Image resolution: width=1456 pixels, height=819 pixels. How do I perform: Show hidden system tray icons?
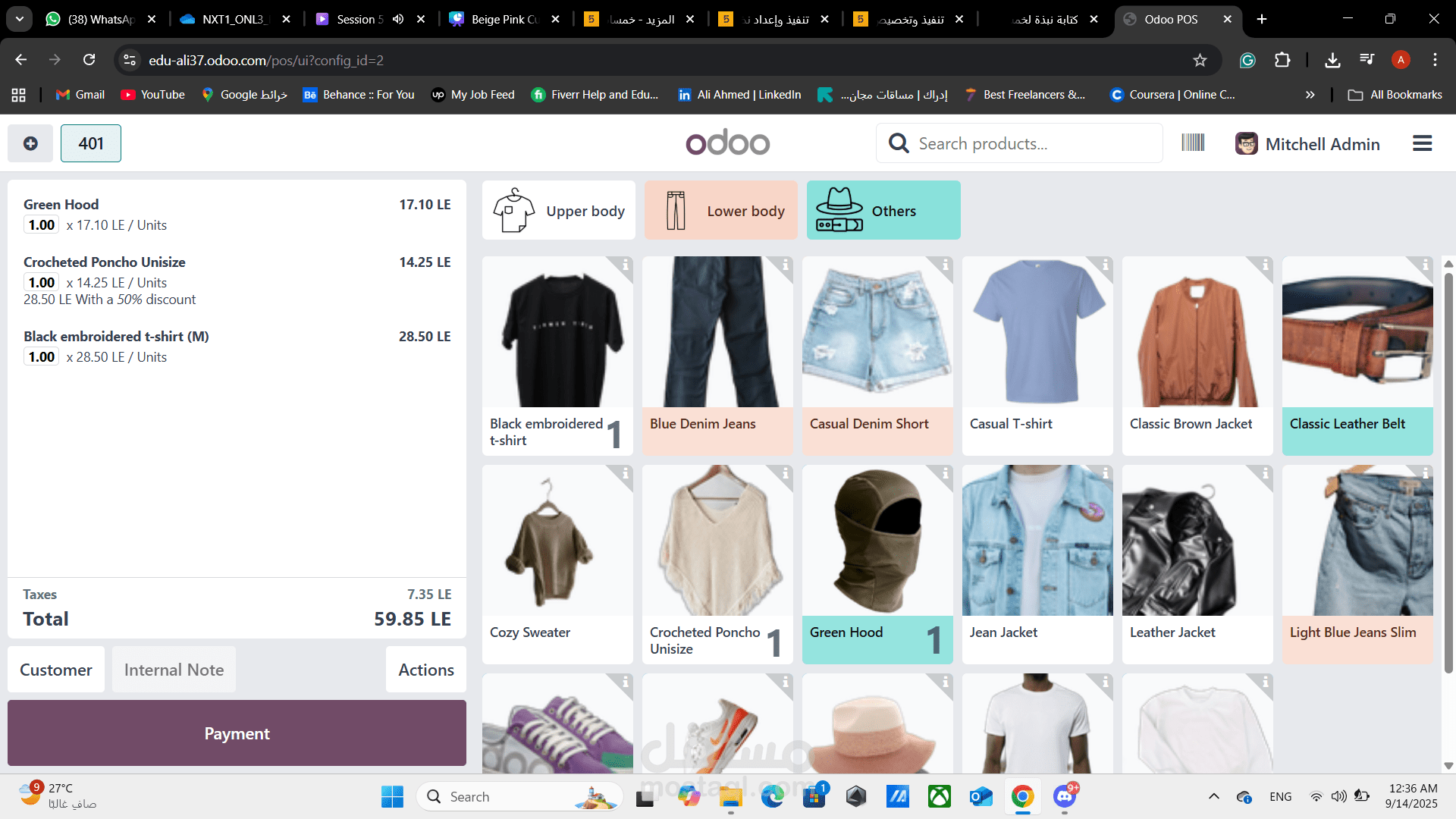coord(1214,796)
